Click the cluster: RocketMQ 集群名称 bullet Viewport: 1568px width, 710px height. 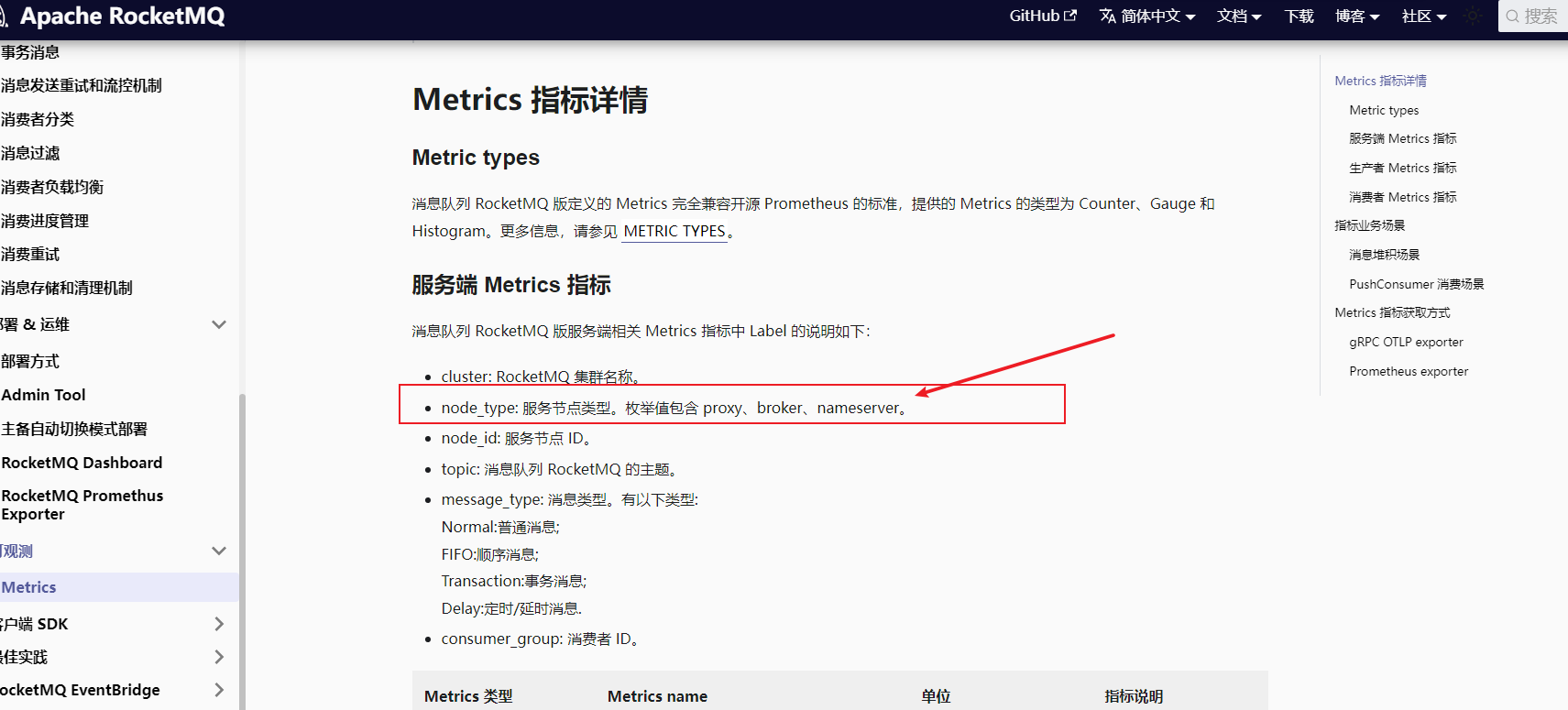pos(542,377)
